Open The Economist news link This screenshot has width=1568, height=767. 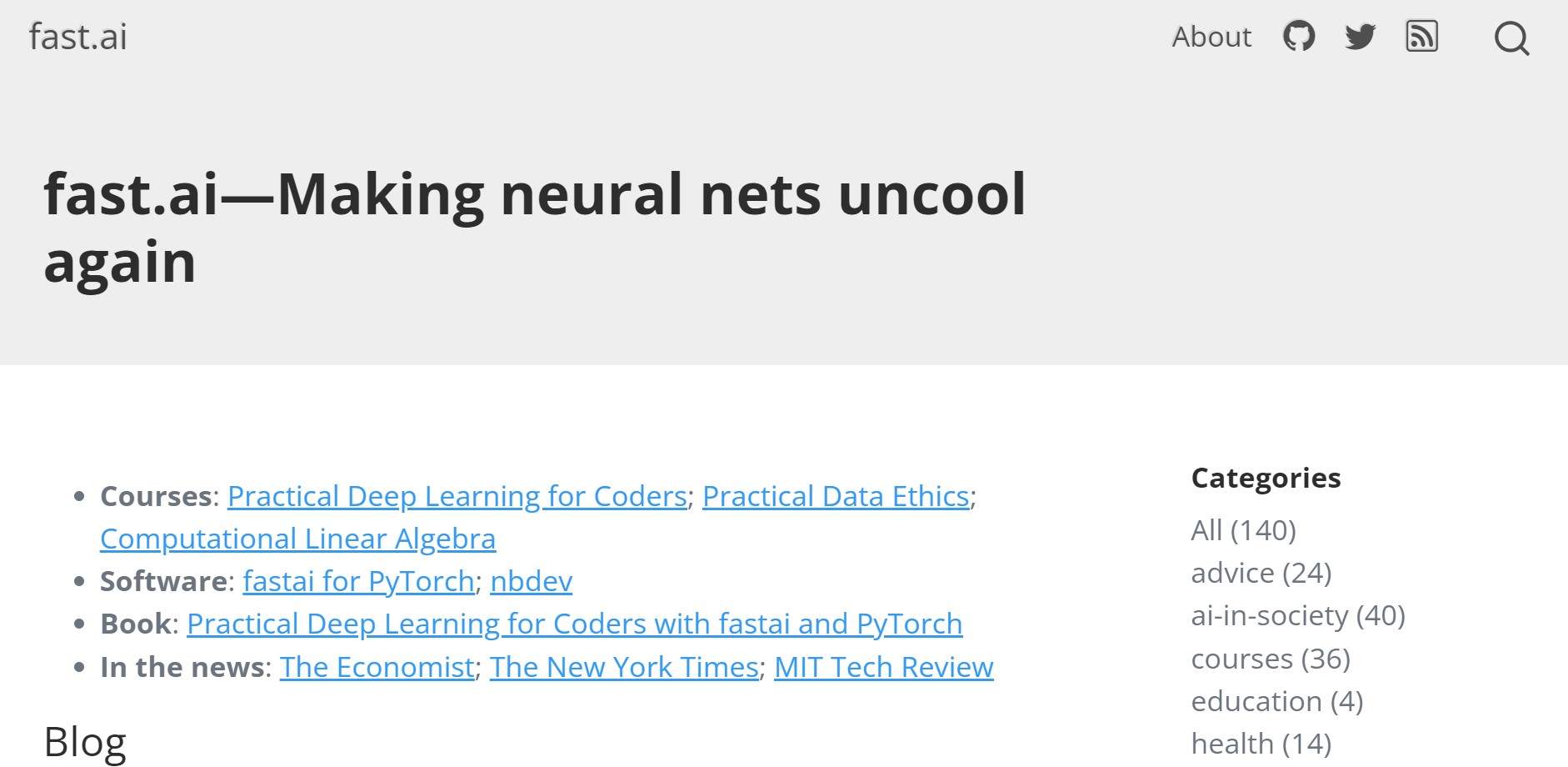pyautogui.click(x=377, y=667)
